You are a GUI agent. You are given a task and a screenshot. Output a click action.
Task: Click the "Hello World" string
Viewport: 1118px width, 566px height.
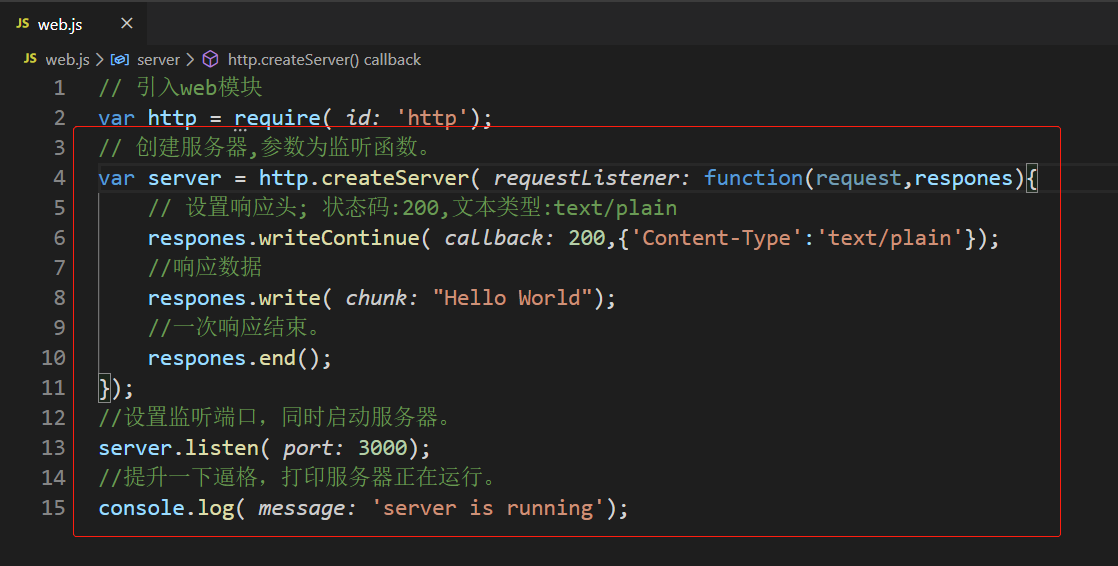513,297
